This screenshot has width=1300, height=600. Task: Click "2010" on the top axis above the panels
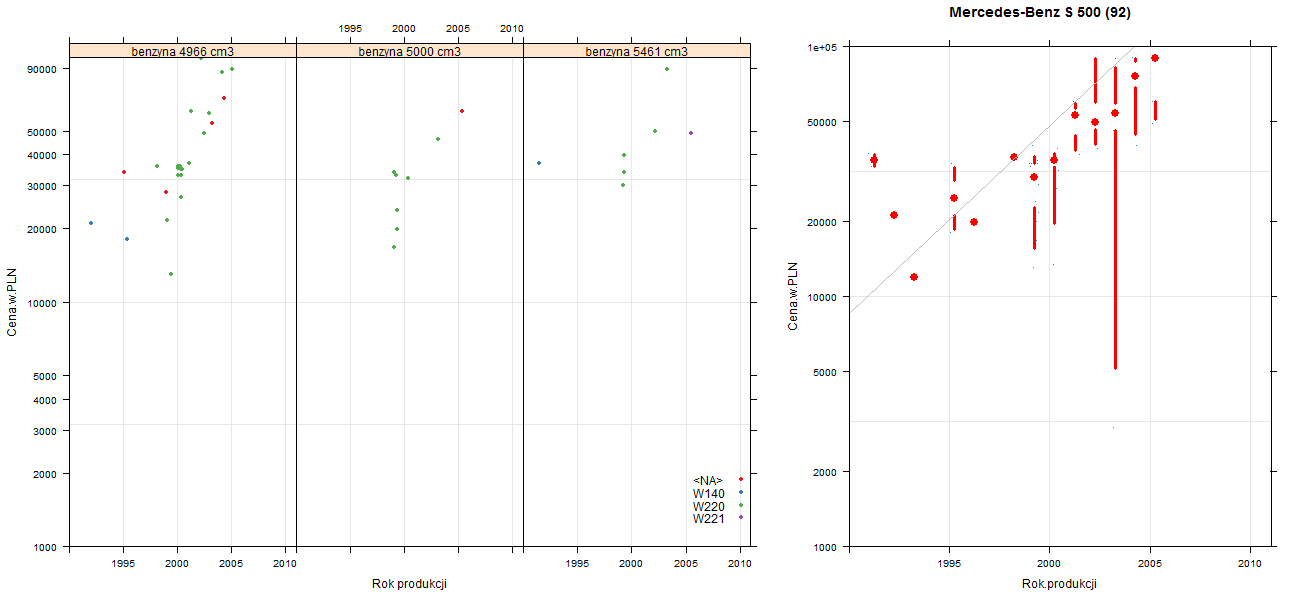click(512, 28)
